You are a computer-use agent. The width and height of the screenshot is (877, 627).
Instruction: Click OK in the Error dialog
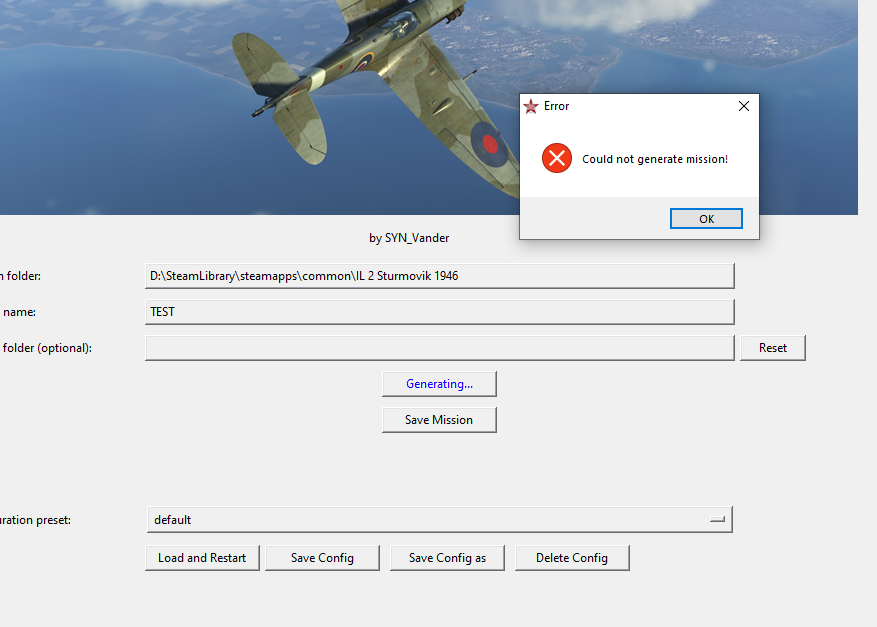click(x=706, y=219)
